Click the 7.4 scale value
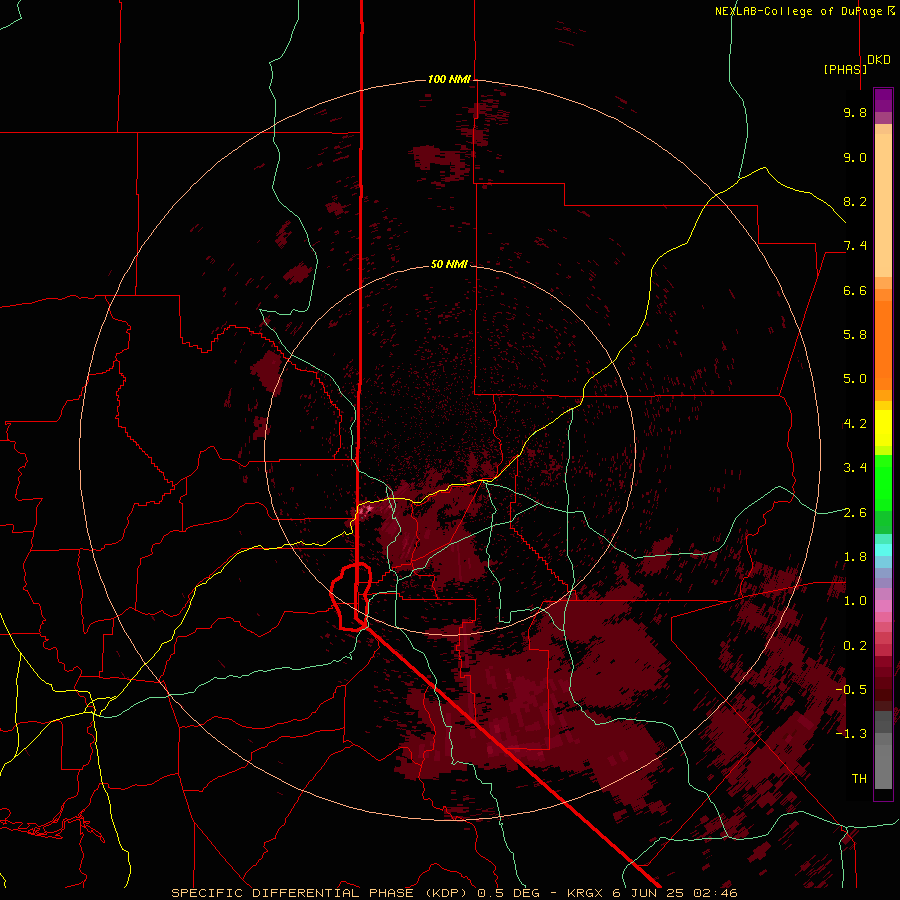This screenshot has height=900, width=900. [x=855, y=246]
